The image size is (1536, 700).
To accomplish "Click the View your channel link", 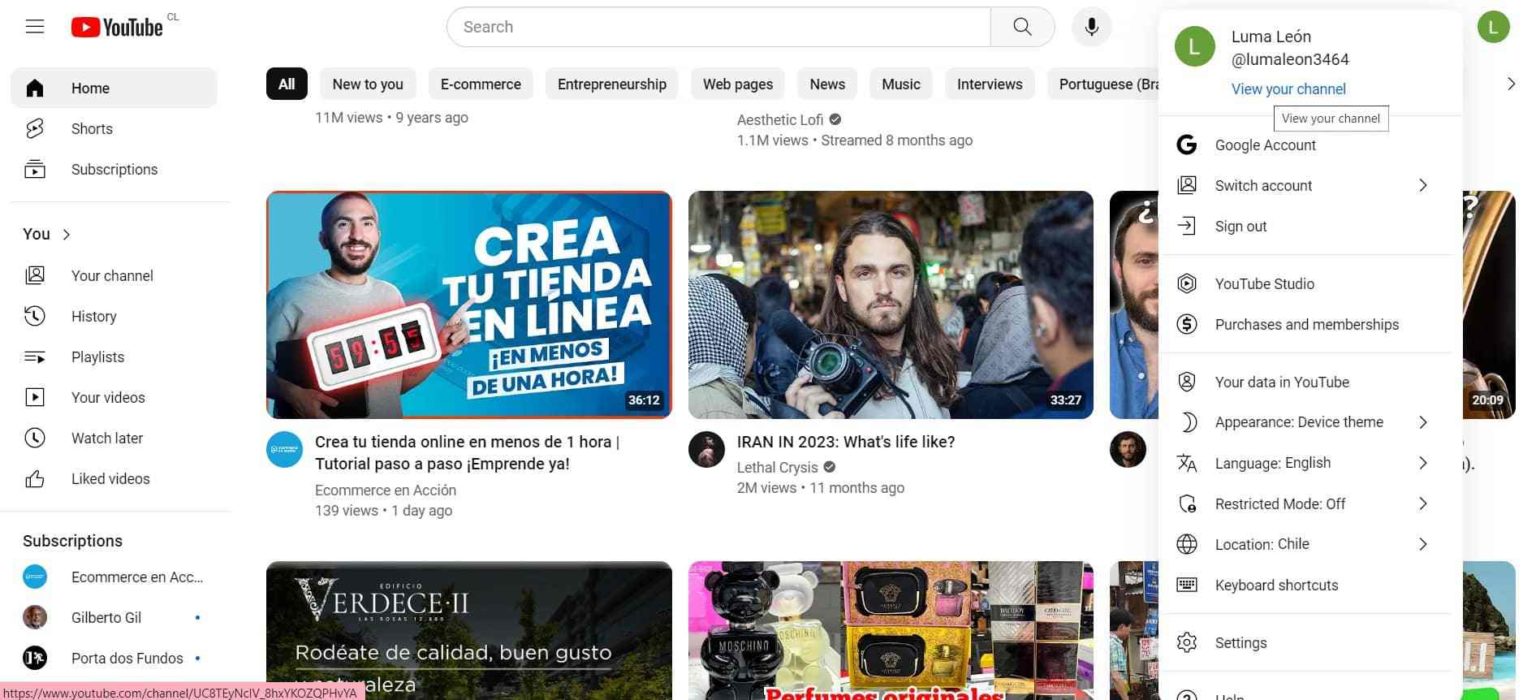I will [x=1288, y=89].
